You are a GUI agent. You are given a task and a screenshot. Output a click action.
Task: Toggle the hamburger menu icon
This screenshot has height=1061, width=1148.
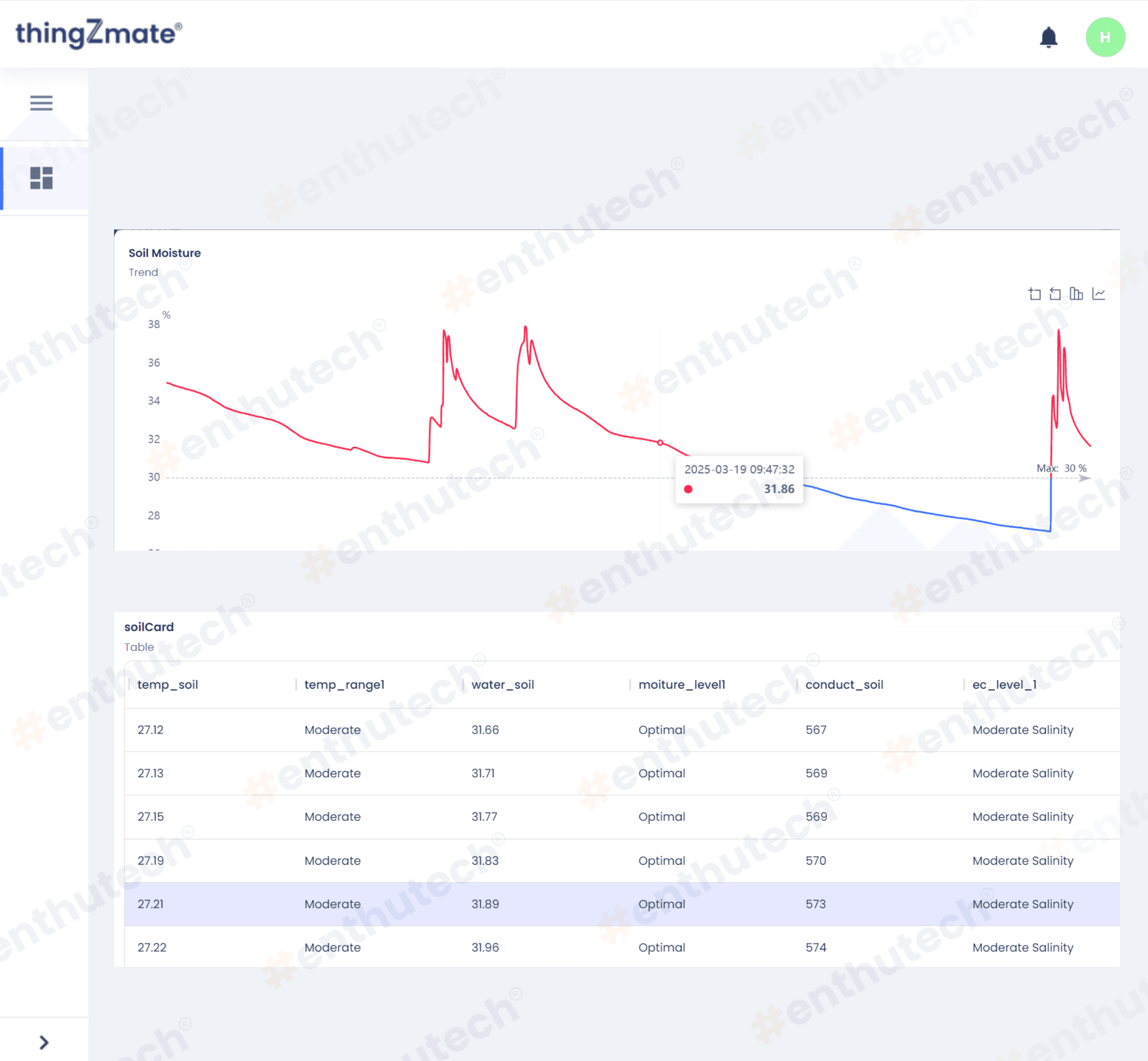pos(41,103)
